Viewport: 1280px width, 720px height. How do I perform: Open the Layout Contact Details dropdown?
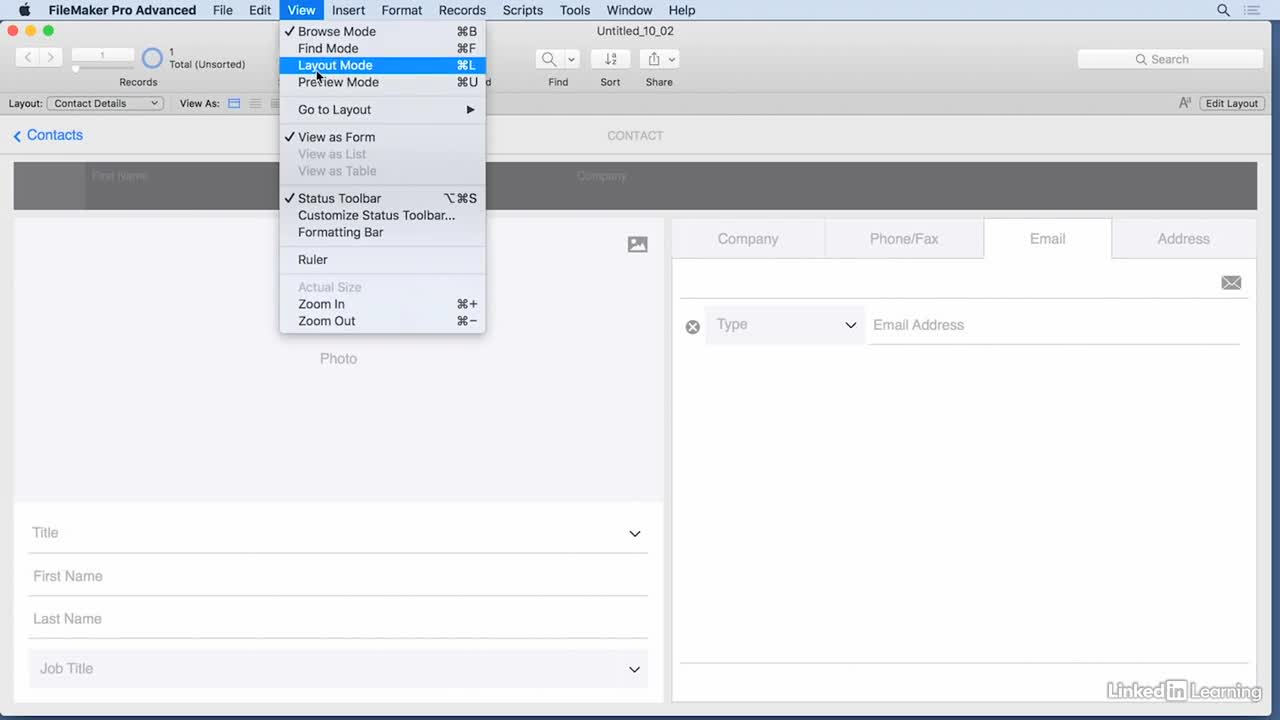point(105,103)
